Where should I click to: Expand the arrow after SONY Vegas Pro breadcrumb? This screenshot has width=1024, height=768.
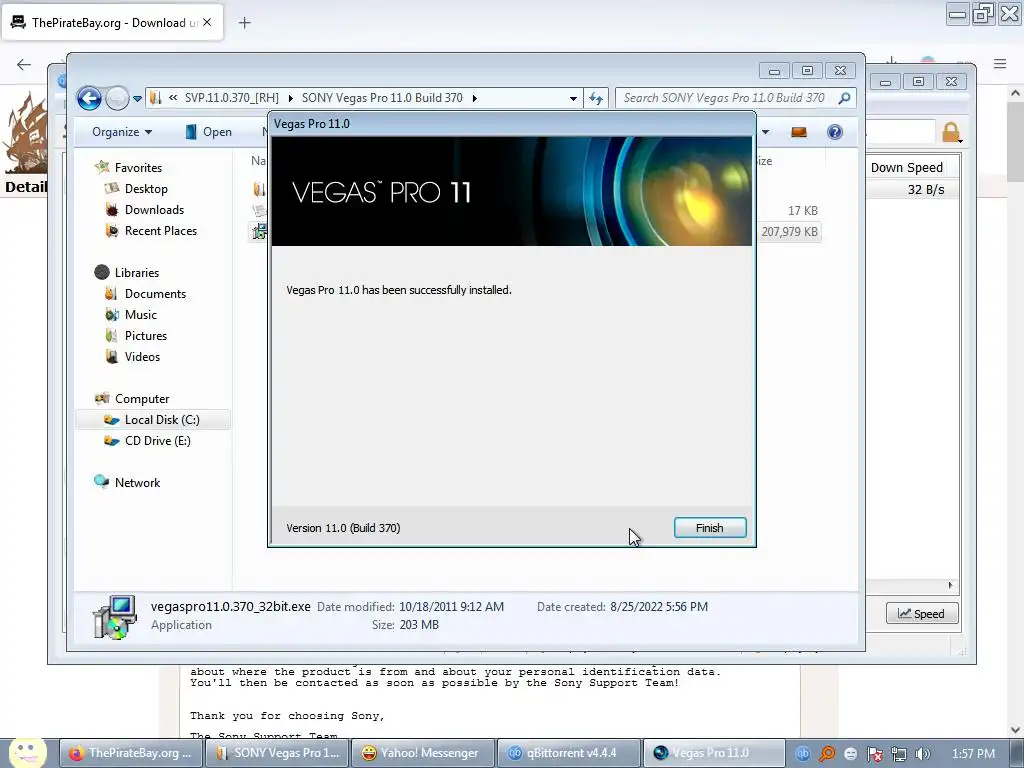(475, 98)
